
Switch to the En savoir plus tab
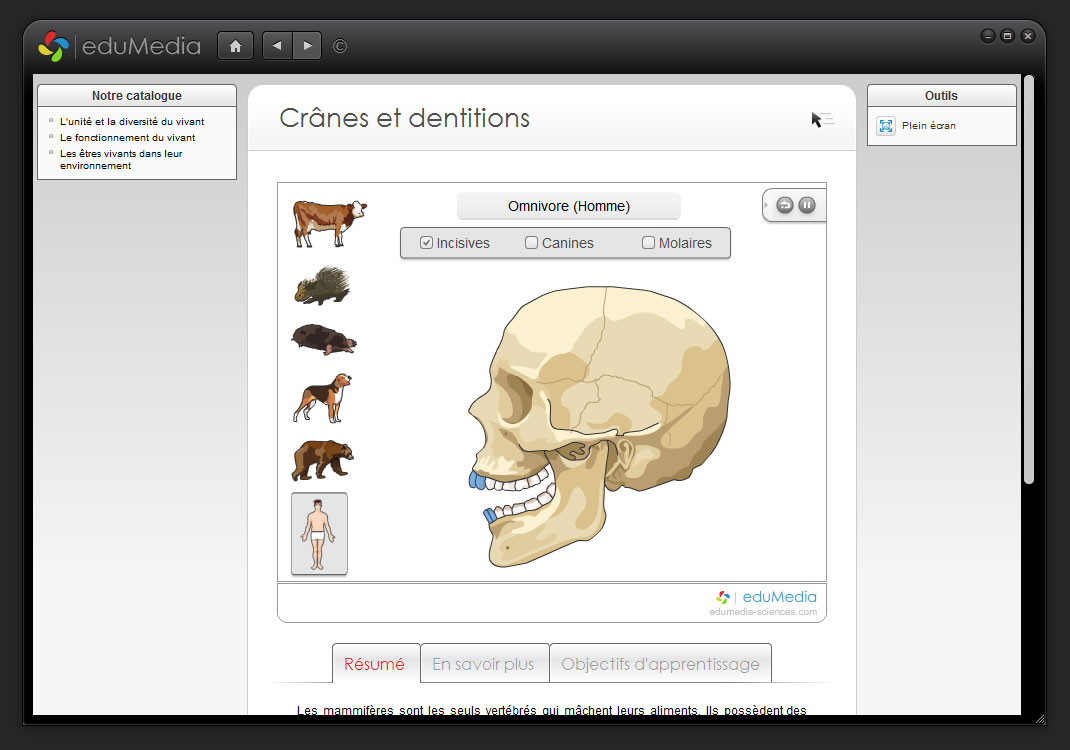coord(484,664)
